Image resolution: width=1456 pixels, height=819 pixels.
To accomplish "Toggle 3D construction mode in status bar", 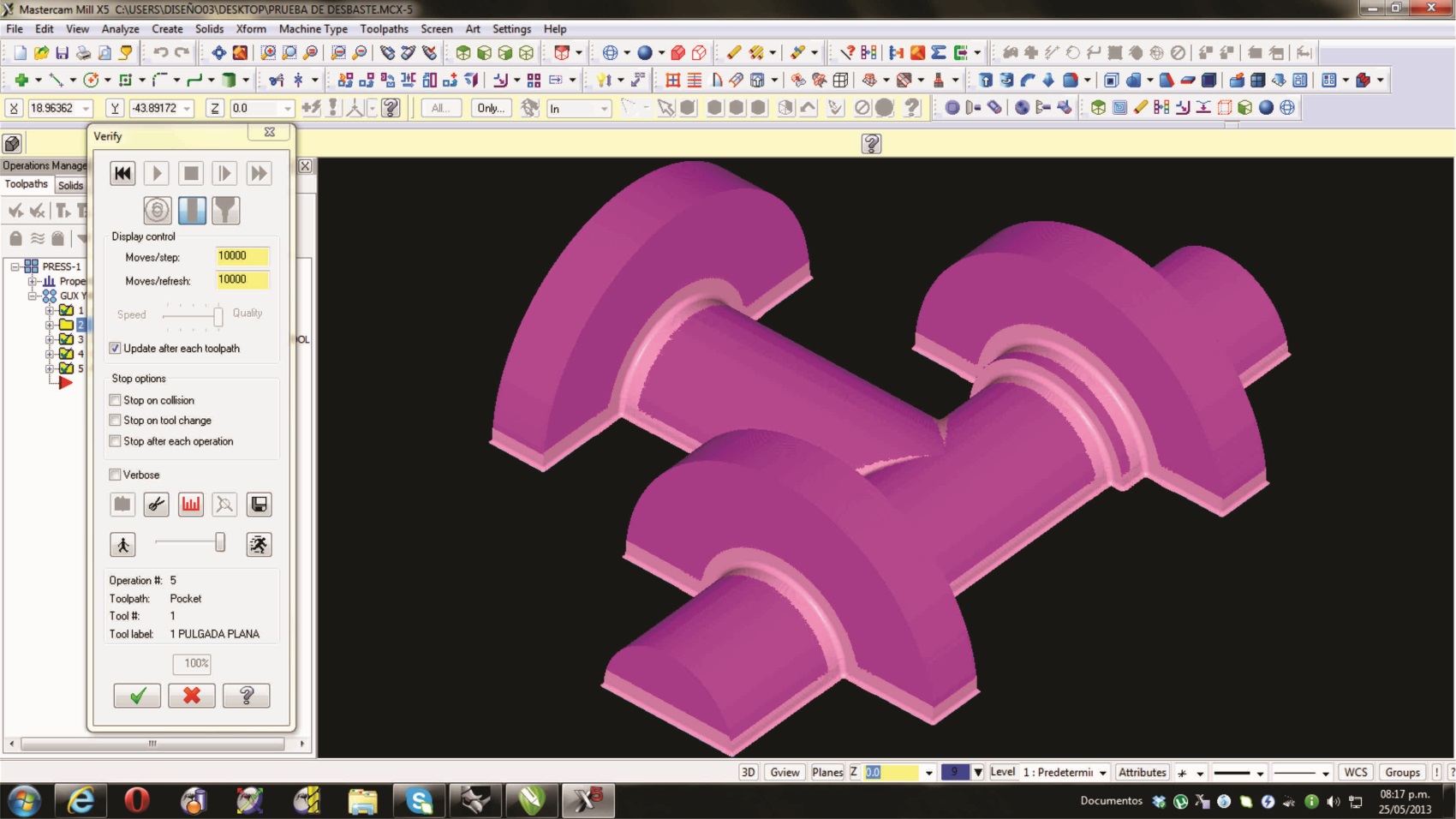I will click(749, 772).
